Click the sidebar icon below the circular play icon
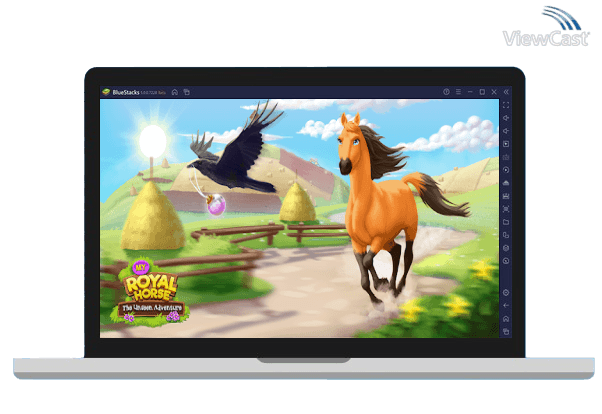The image size is (602, 414). [506, 183]
